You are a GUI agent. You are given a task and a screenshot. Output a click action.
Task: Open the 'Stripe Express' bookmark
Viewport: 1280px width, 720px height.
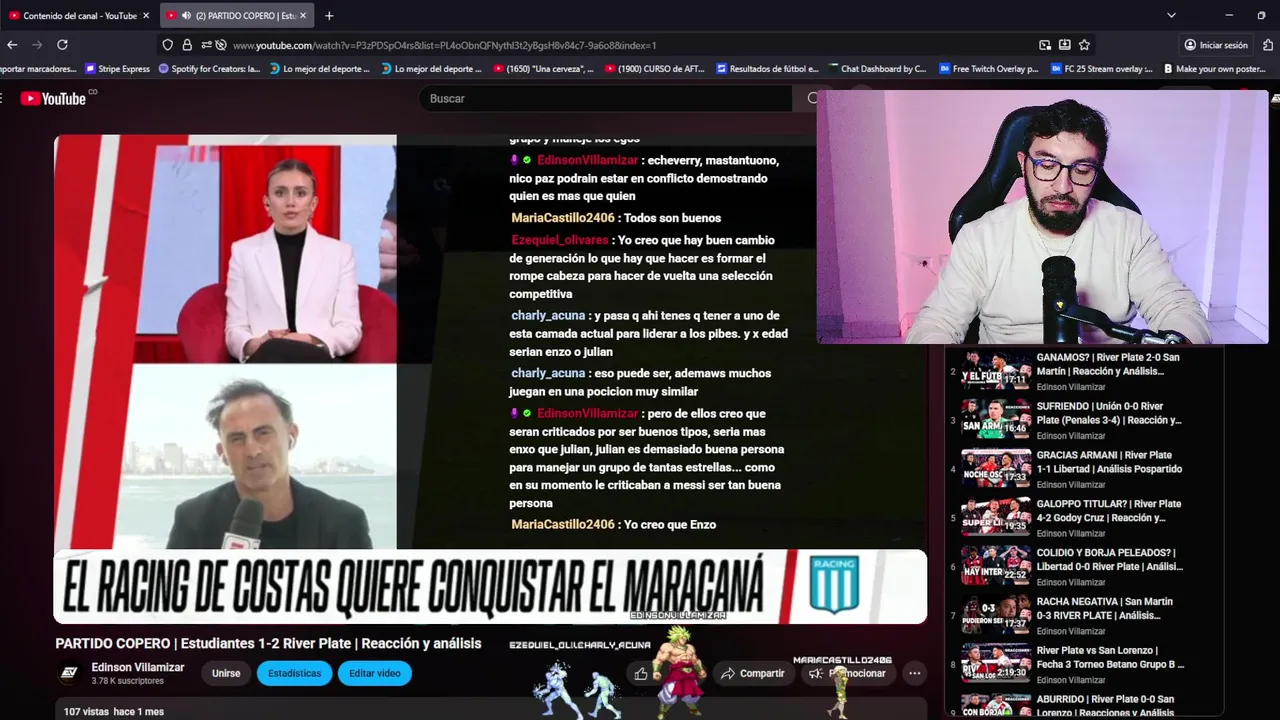pyautogui.click(x=117, y=69)
